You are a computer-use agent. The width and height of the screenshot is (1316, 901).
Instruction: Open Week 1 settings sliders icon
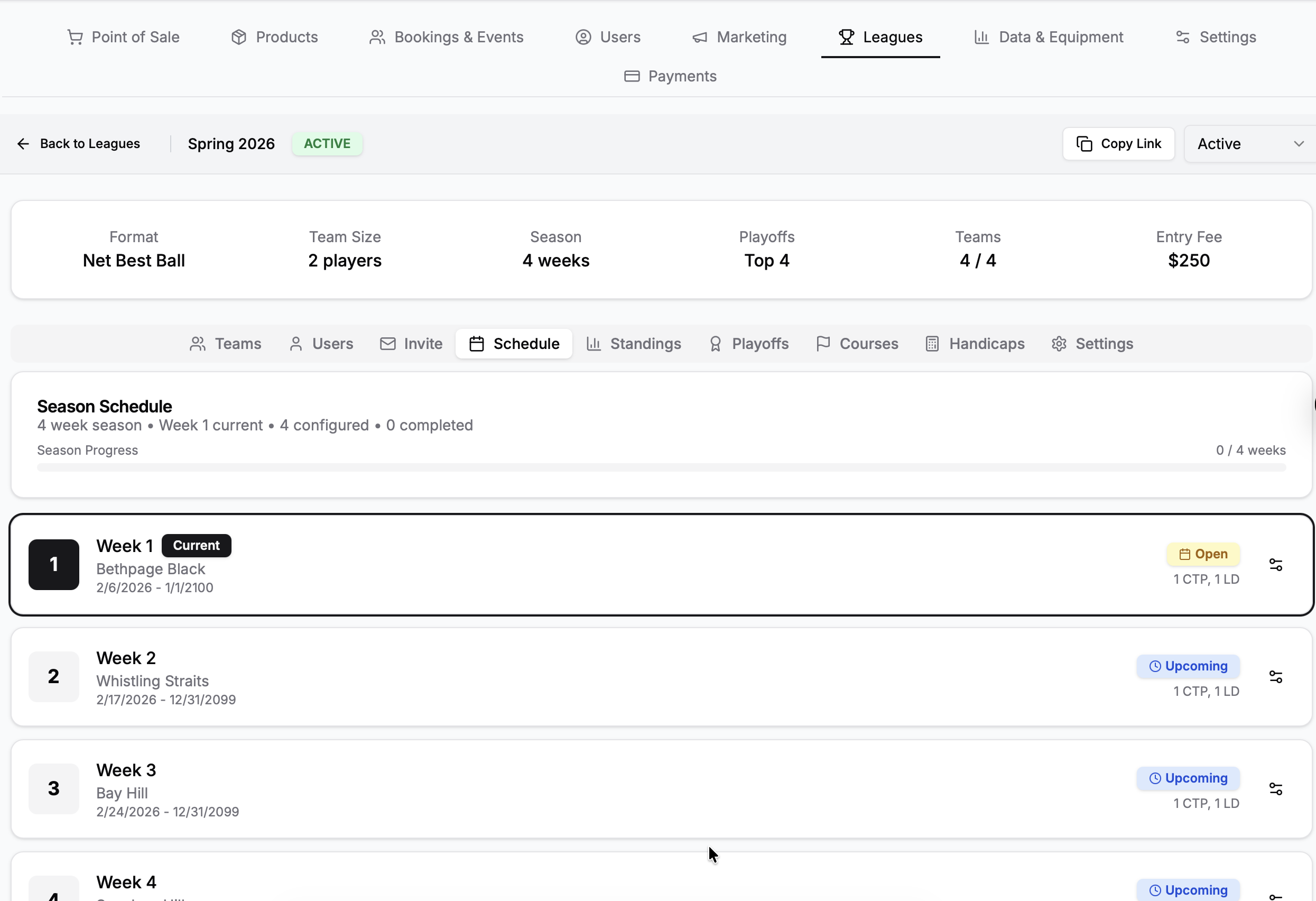click(x=1275, y=564)
